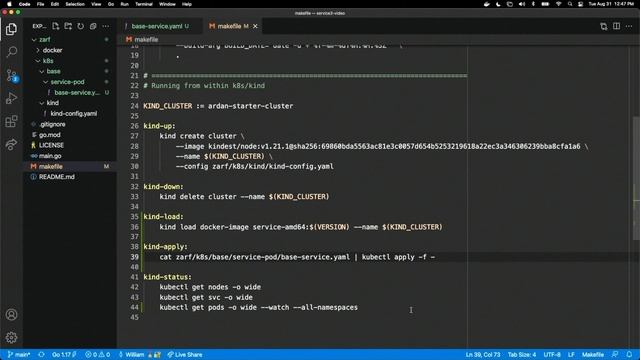The image size is (640, 360).
Task: Collapse all folders in explorer
Action: [93, 26]
